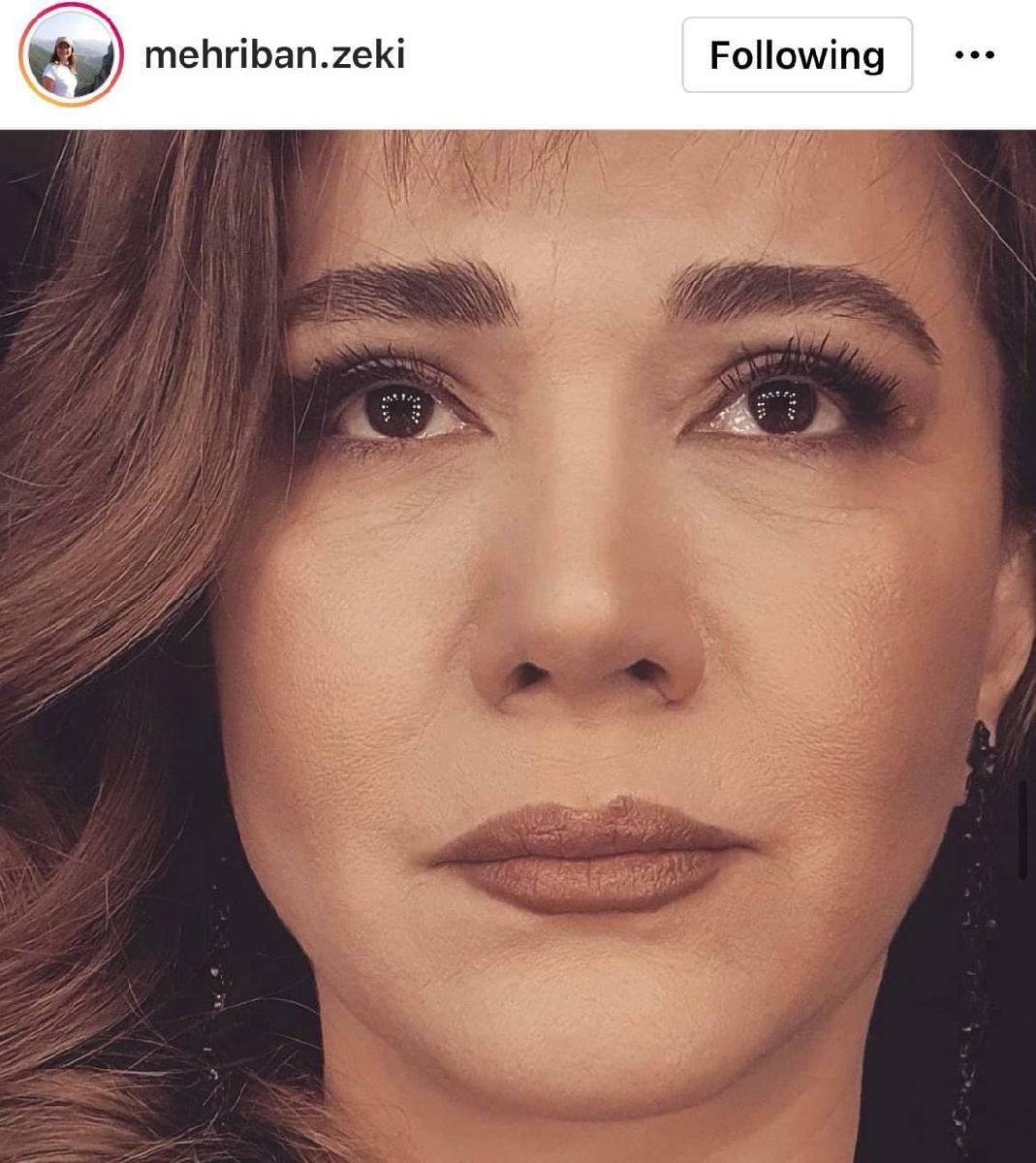Image resolution: width=1036 pixels, height=1163 pixels.
Task: Click the eyebrow on photo's right side
Action: (802, 296)
